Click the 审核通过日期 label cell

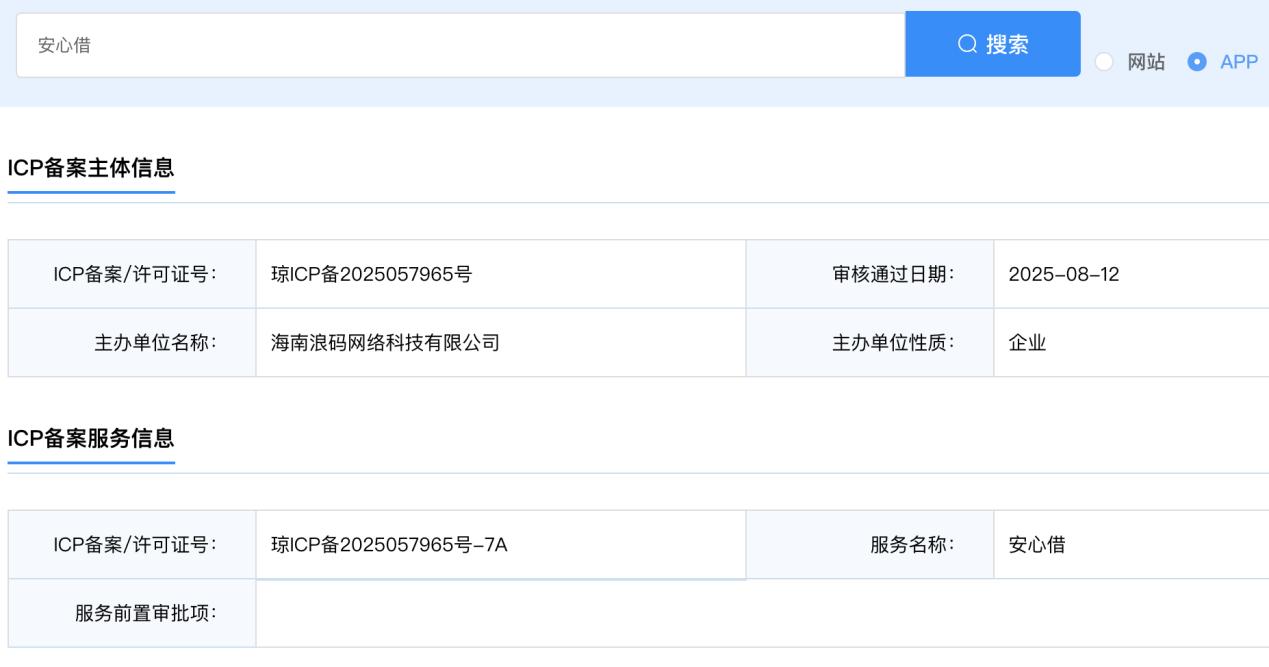click(x=885, y=275)
